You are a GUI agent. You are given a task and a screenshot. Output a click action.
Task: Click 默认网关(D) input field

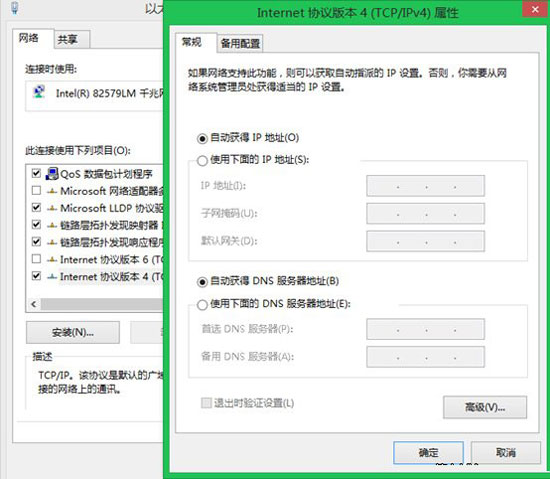click(425, 241)
